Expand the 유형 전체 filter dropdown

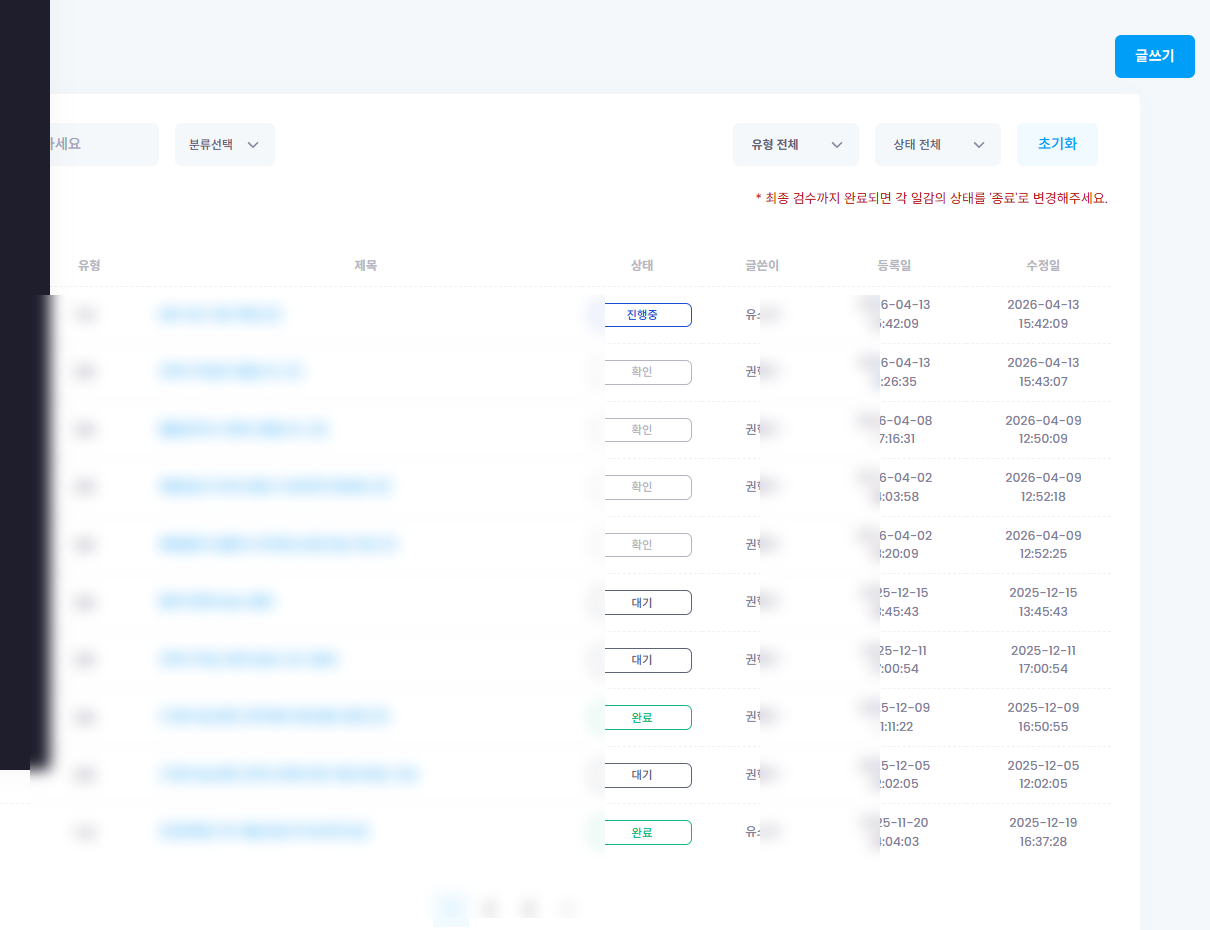point(795,145)
